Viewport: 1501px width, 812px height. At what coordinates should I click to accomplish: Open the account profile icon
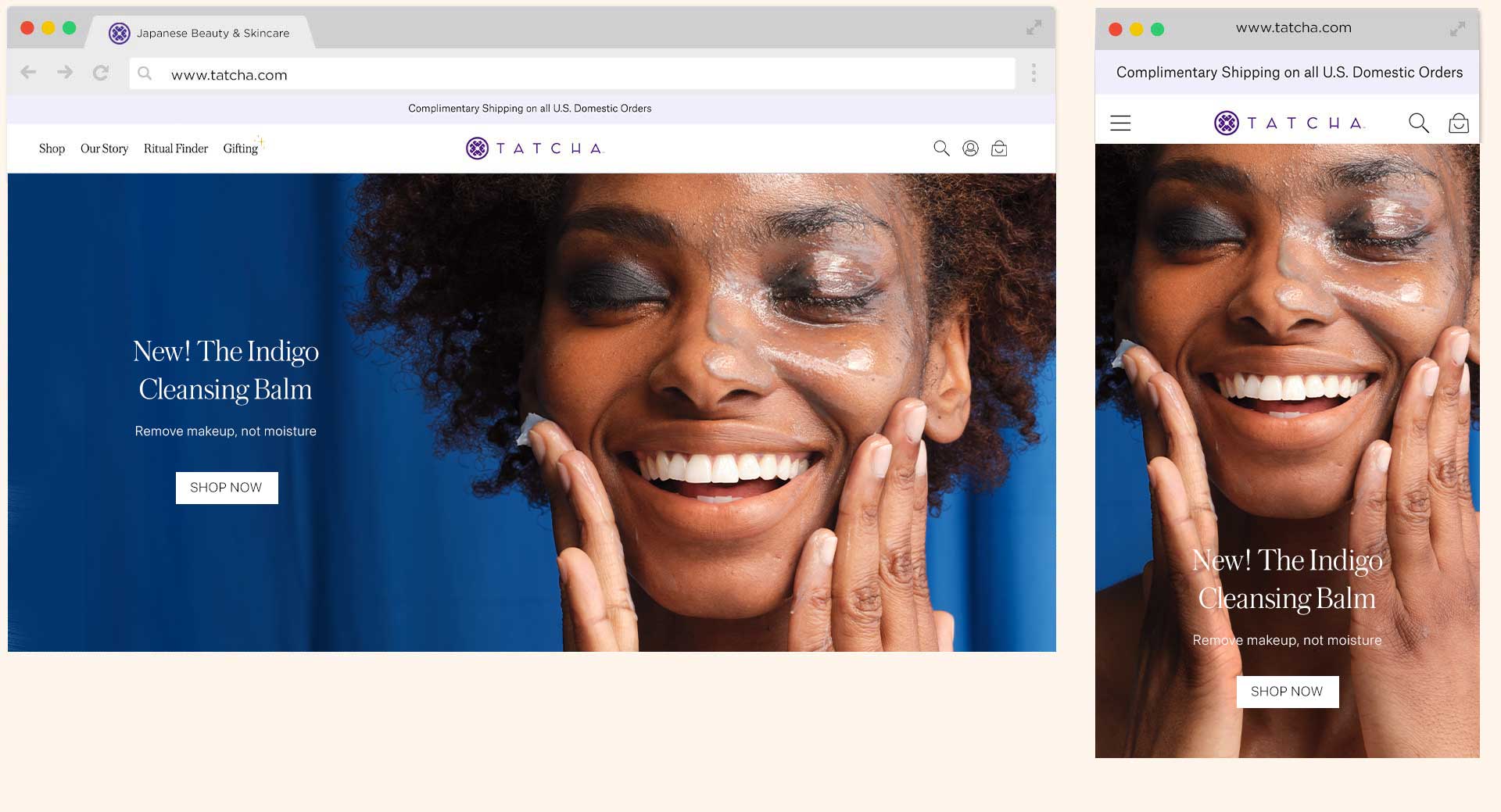[x=970, y=148]
